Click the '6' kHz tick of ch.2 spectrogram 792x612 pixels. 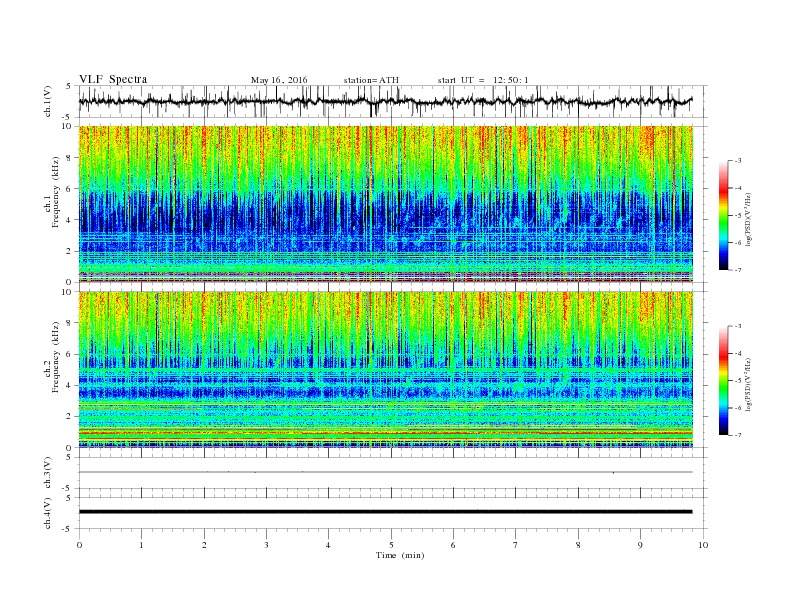[70, 354]
